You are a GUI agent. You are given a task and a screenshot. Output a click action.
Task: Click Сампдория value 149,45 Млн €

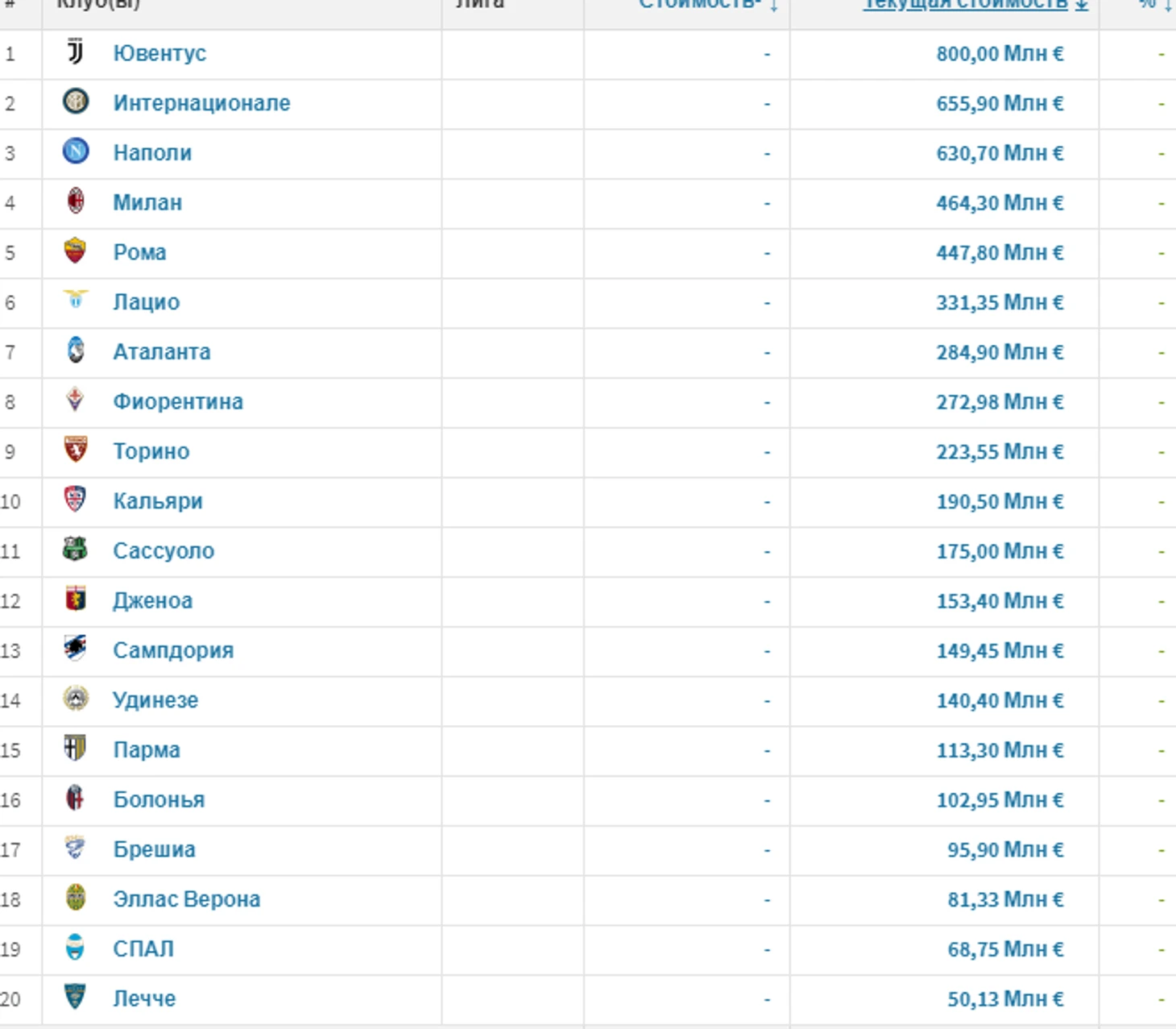point(1000,650)
